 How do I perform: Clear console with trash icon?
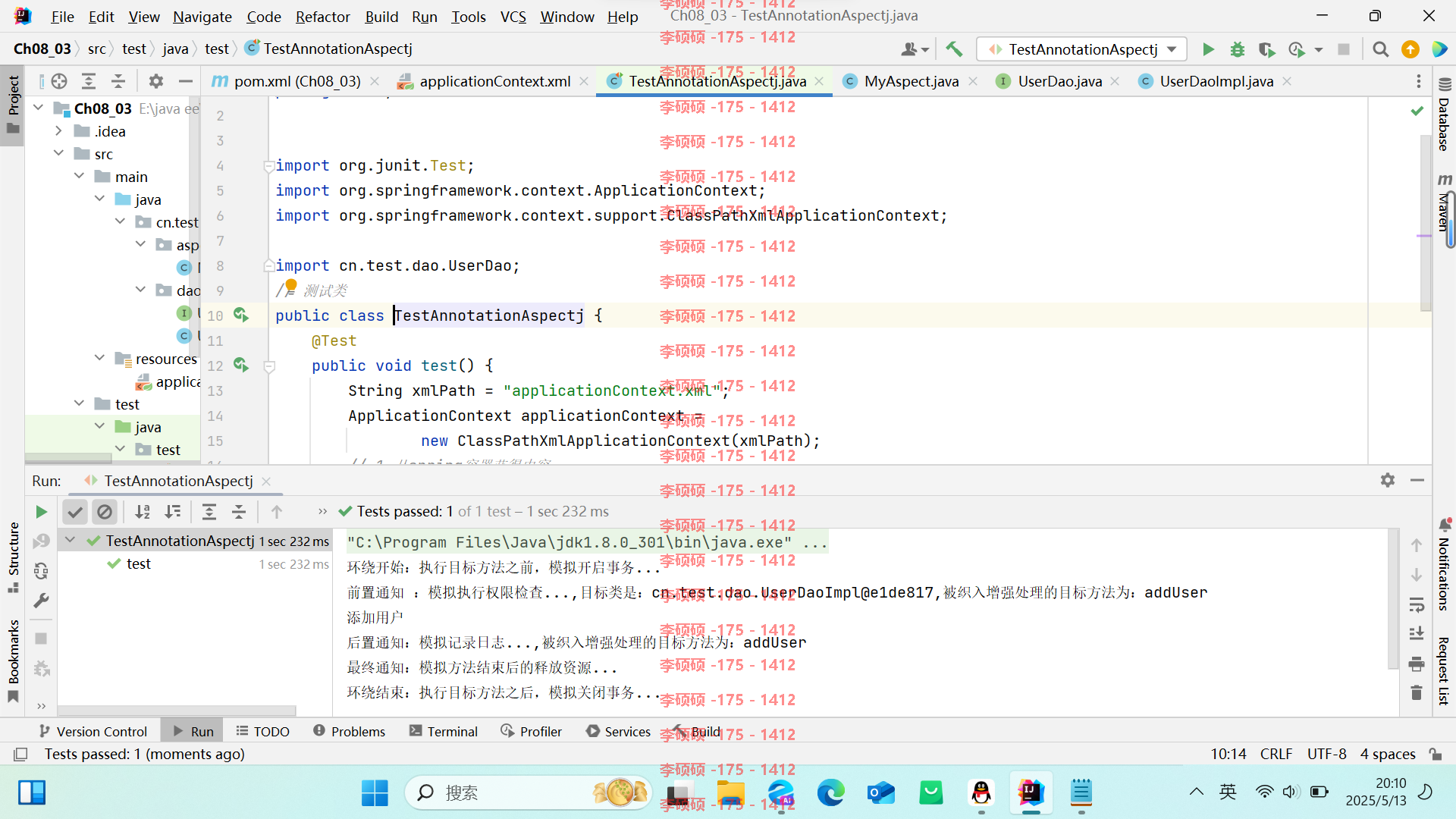[x=1416, y=693]
